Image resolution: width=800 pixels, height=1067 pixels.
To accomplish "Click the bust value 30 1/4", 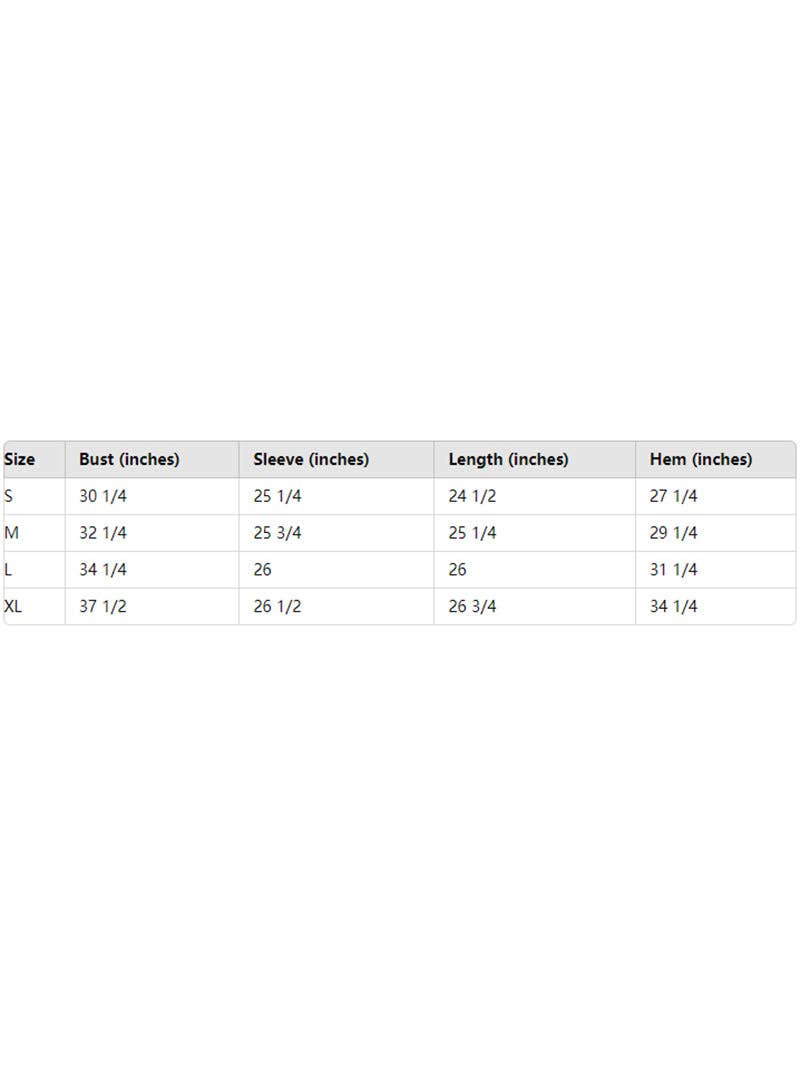I will [x=103, y=496].
